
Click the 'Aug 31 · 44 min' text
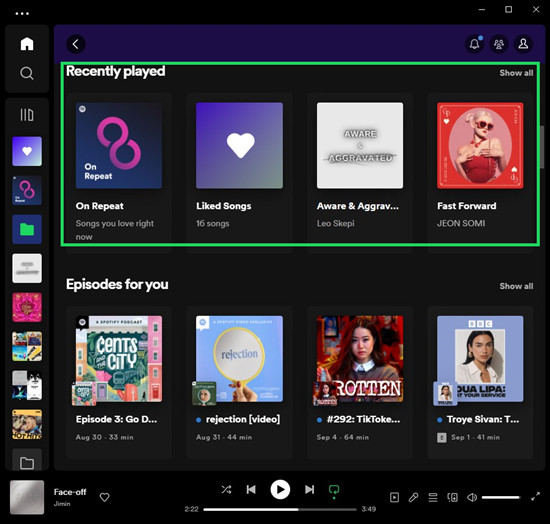tap(224, 437)
